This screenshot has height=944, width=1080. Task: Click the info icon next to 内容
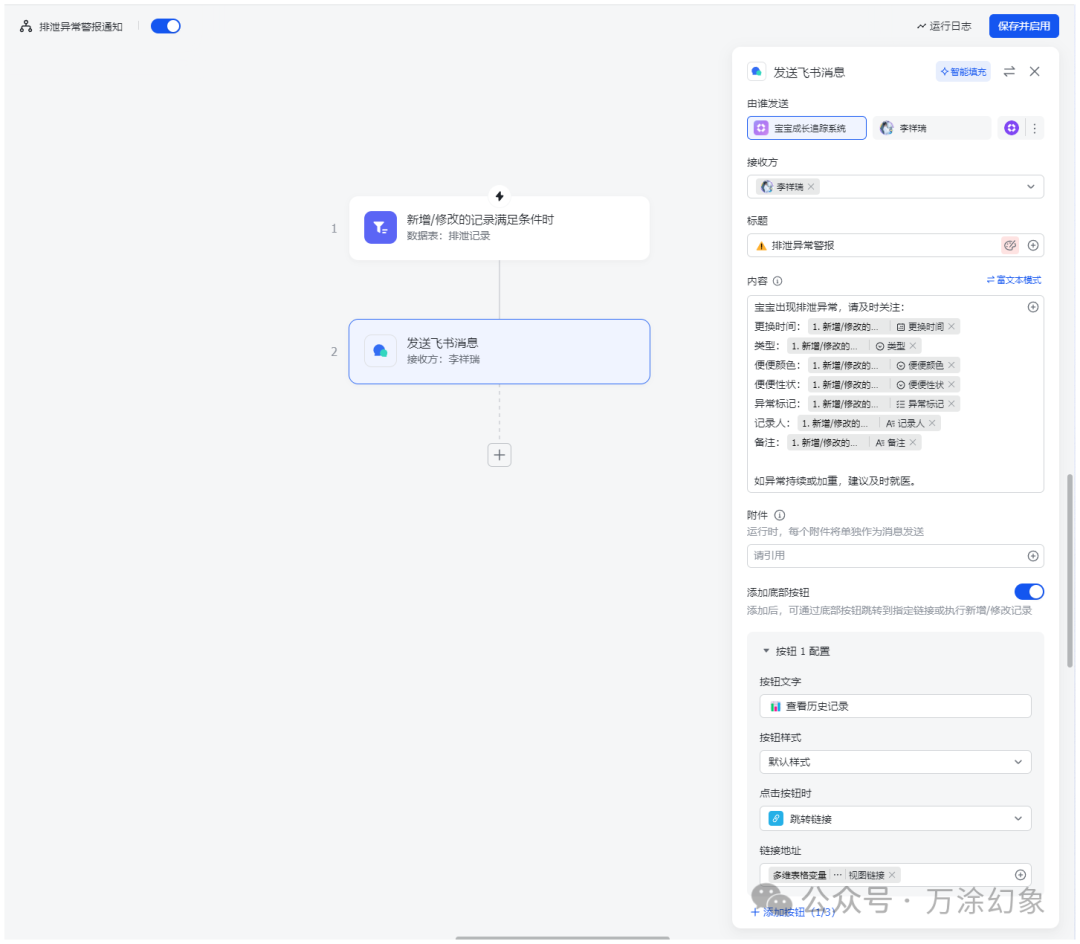click(x=777, y=281)
